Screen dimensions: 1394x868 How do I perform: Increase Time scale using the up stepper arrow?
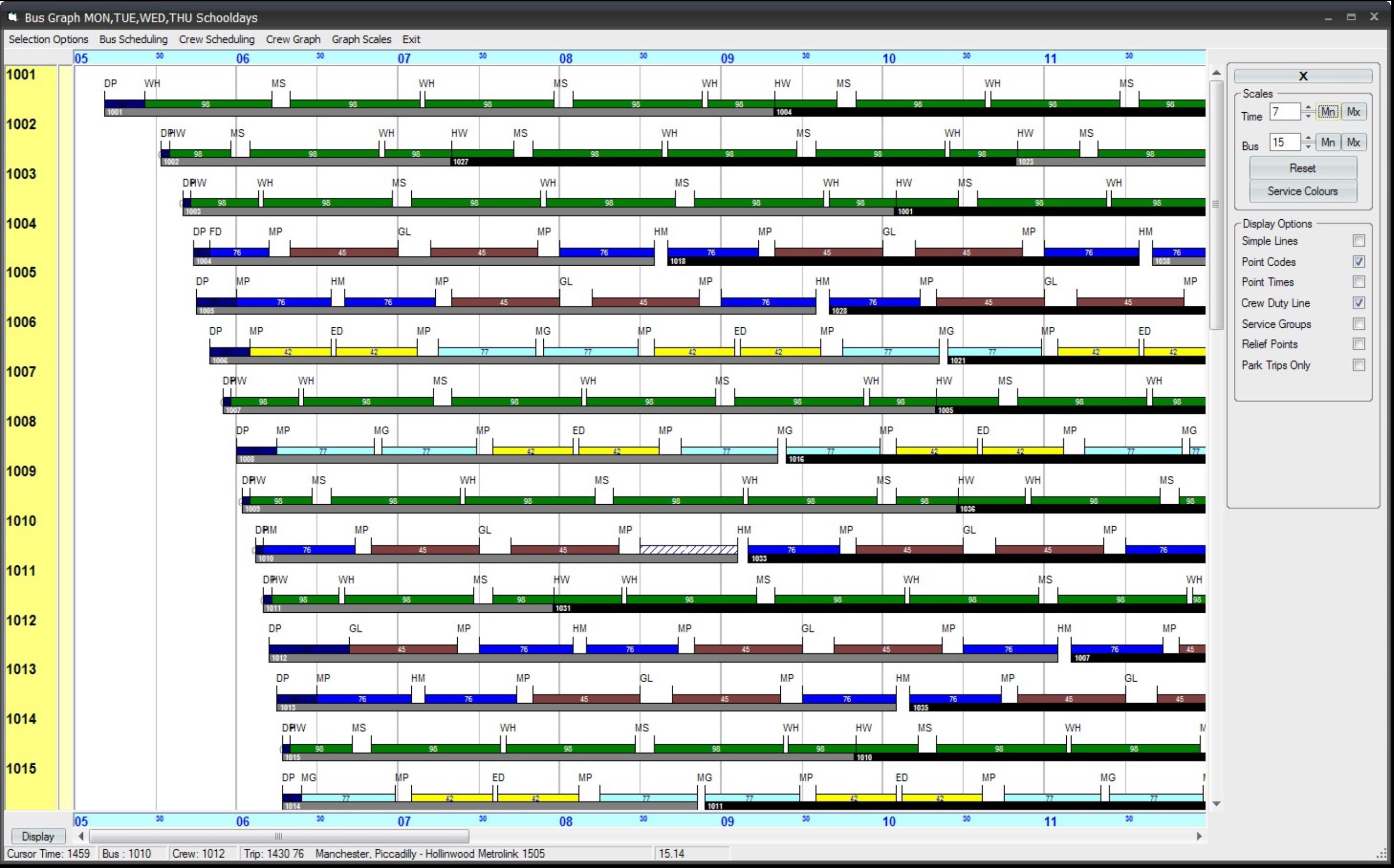1308,108
